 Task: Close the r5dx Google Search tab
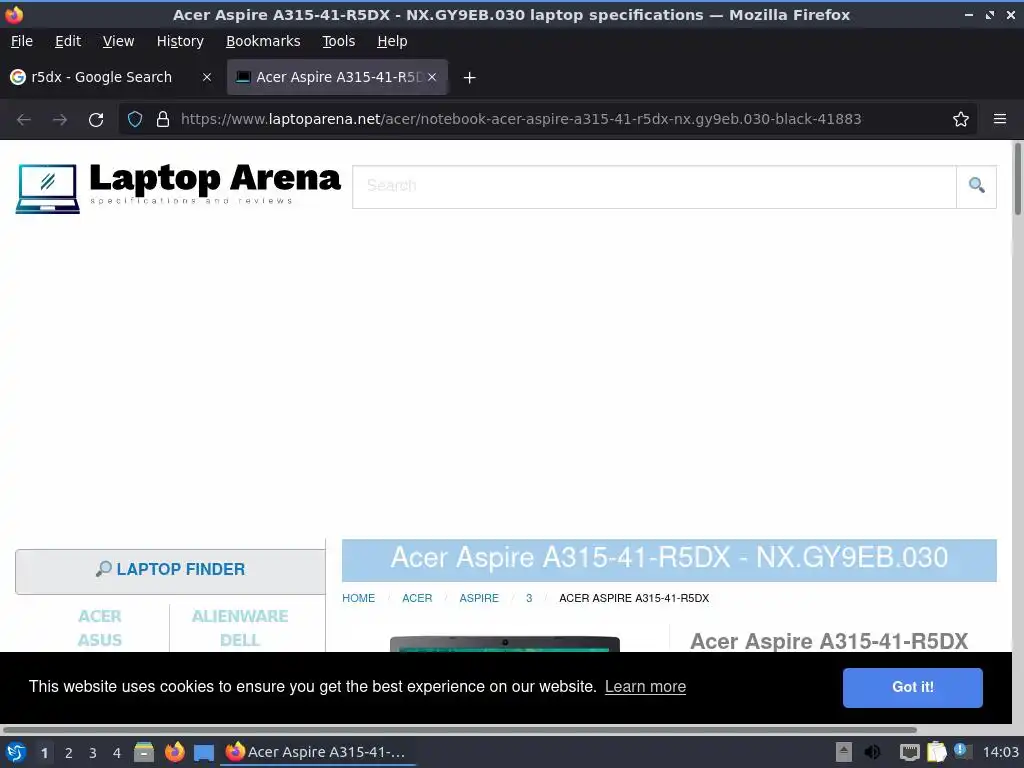pyautogui.click(x=206, y=77)
